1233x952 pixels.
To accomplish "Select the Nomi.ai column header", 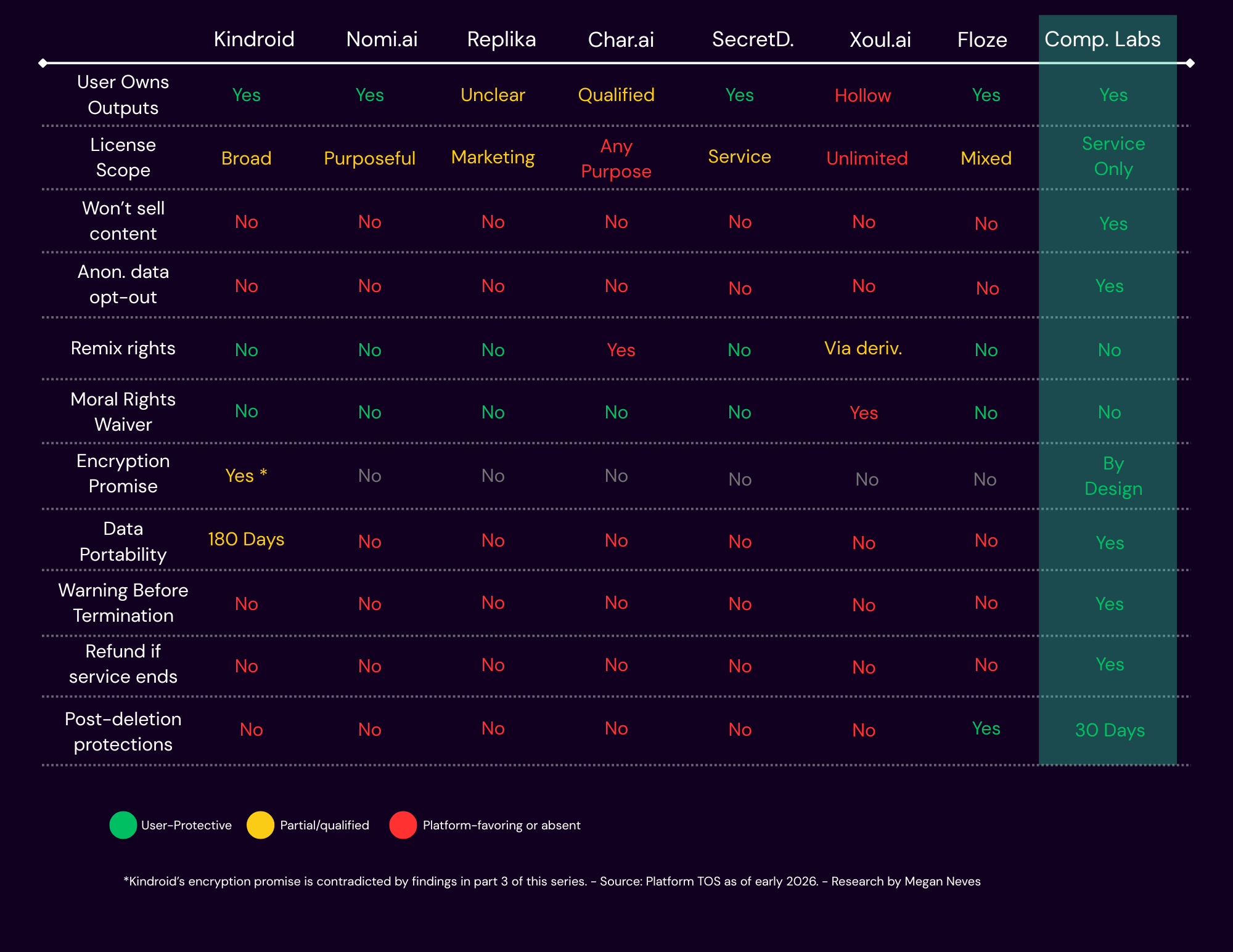I will point(382,39).
